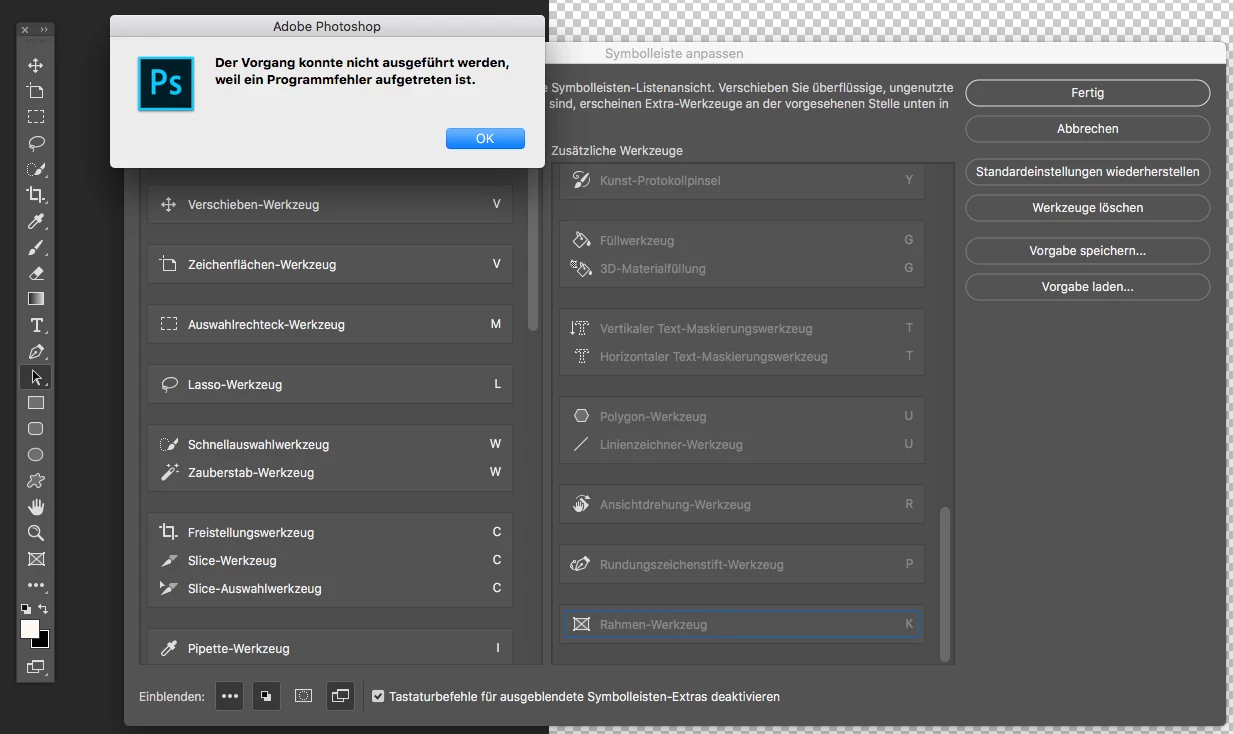Select Verschieben-Werkzeug row in the list
This screenshot has width=1233, height=734.
tap(330, 204)
